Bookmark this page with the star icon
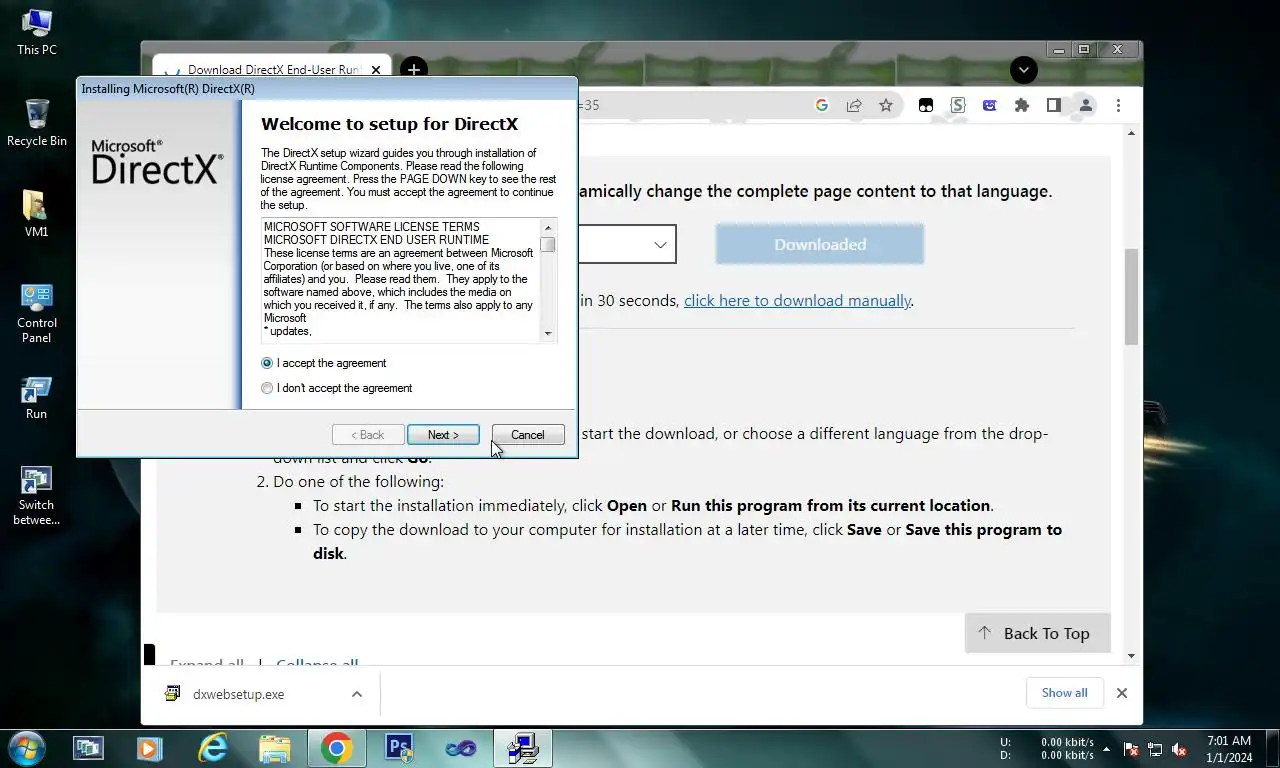Screen dimensions: 1280x768 [886, 105]
